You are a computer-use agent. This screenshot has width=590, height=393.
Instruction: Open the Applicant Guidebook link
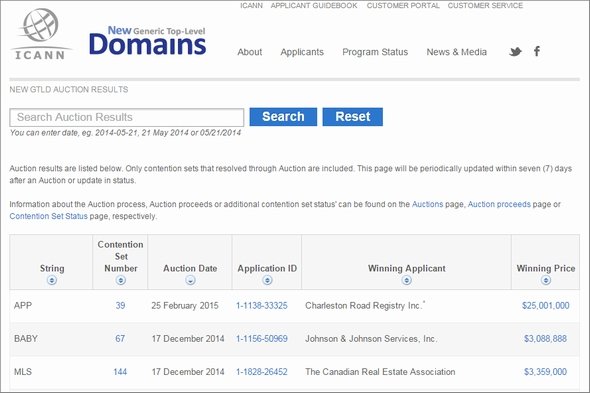point(314,6)
